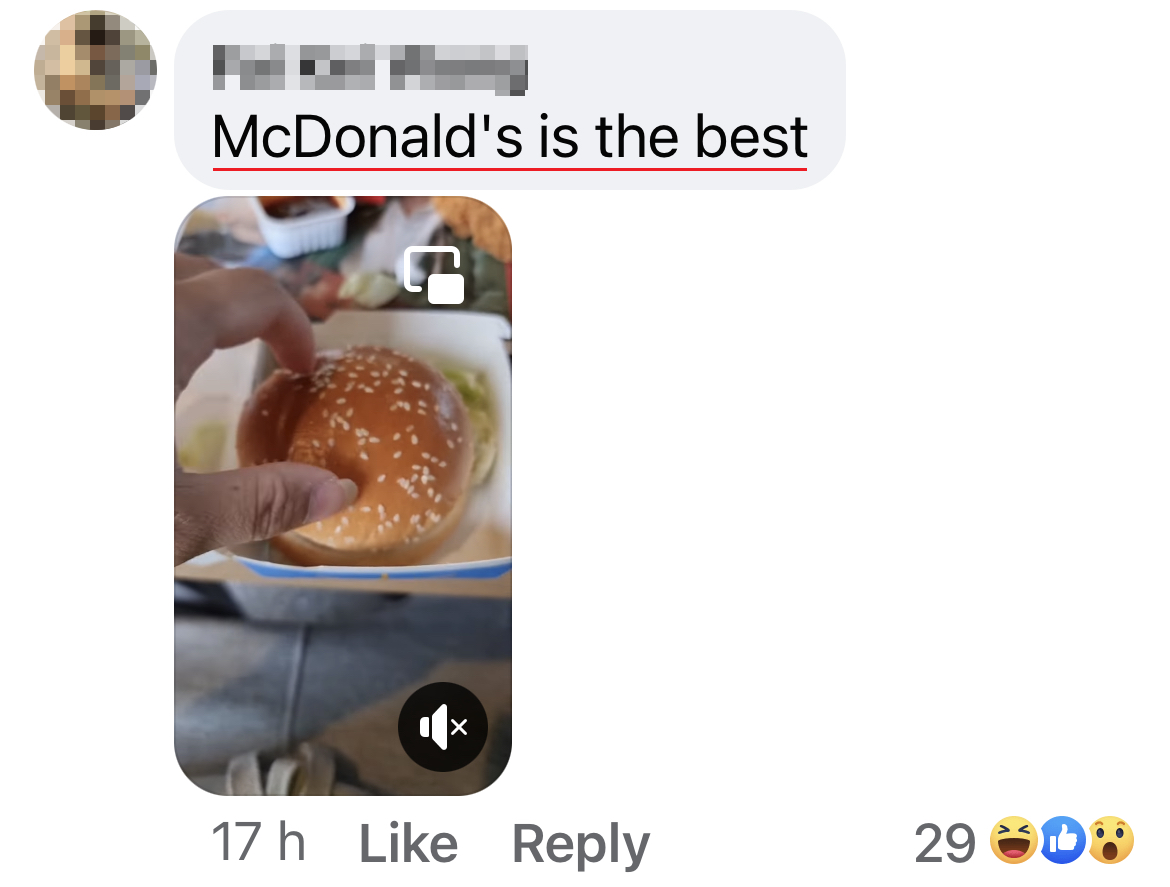Click the comment text McDonald's is the best
Screen dimensions: 1170x887
pos(510,137)
